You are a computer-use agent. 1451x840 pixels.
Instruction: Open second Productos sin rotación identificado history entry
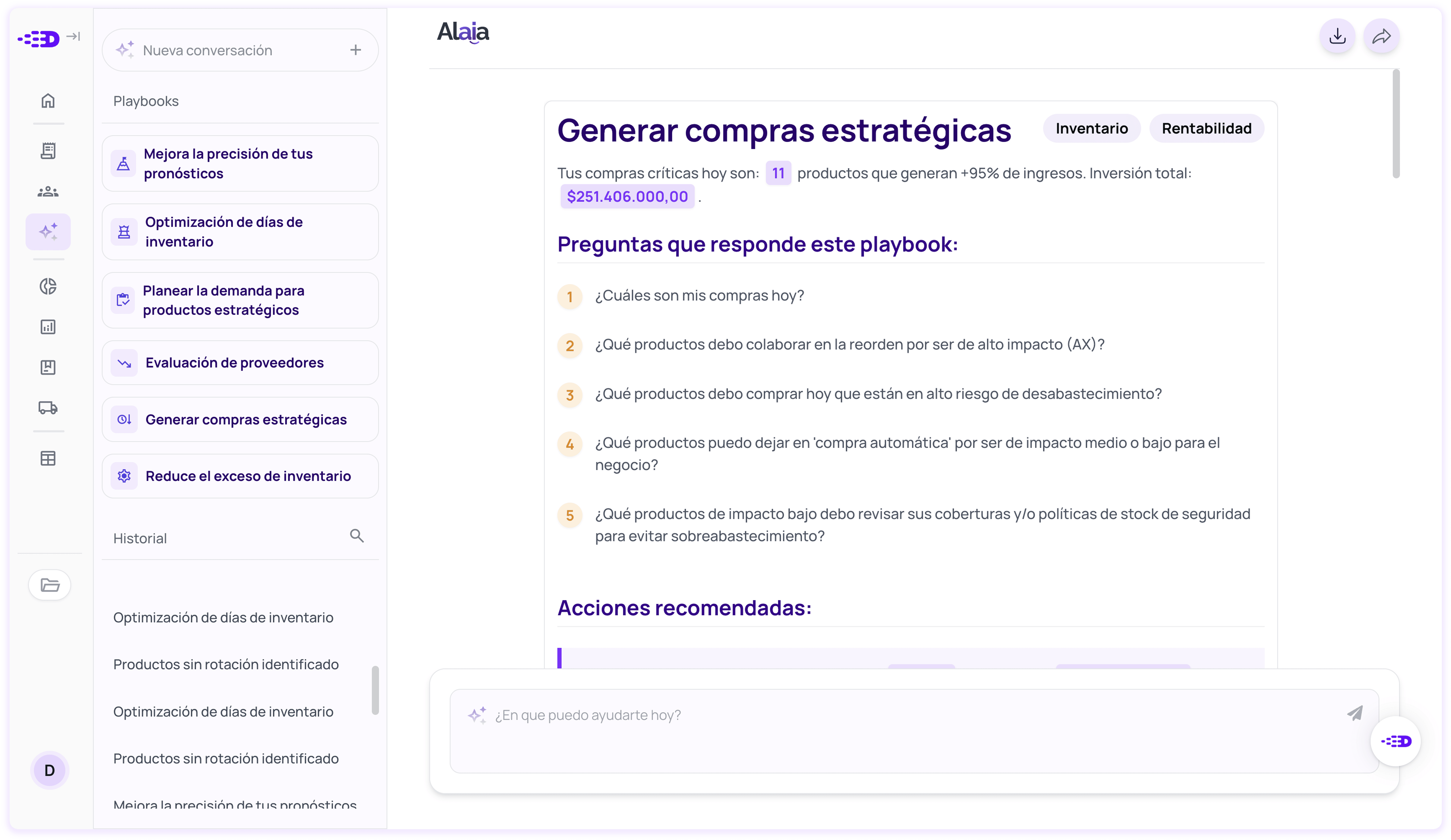pyautogui.click(x=226, y=758)
